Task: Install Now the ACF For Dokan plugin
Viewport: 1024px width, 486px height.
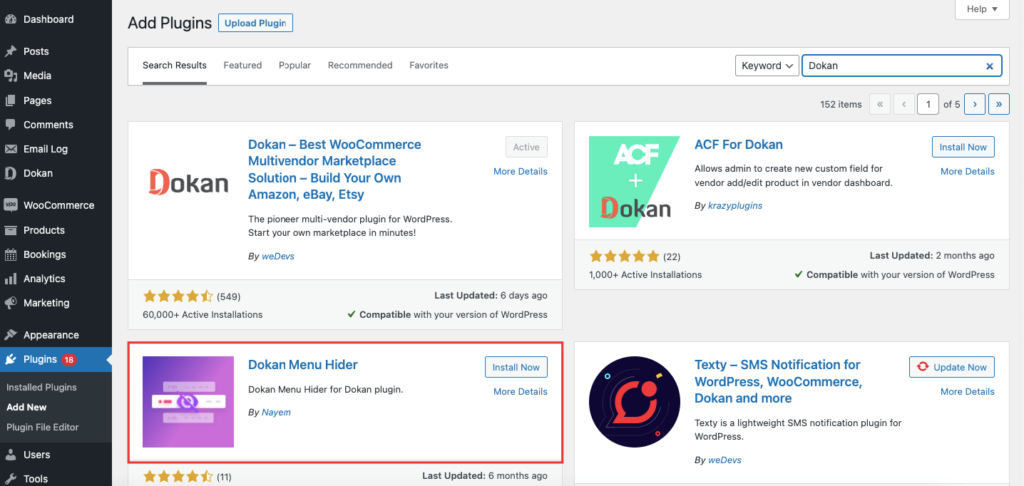Action: point(963,147)
